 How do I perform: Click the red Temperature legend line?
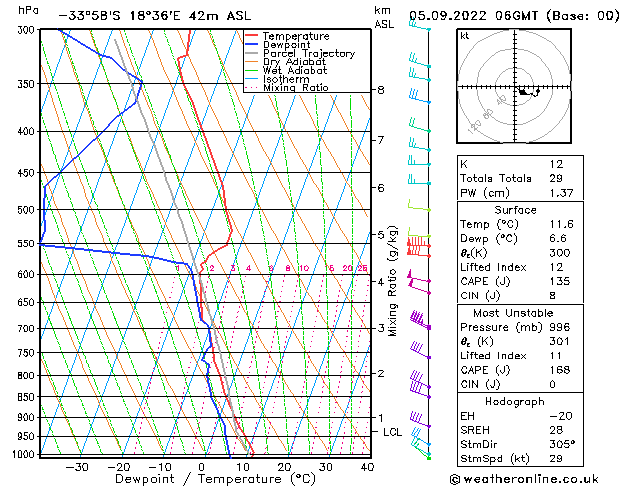click(x=251, y=36)
